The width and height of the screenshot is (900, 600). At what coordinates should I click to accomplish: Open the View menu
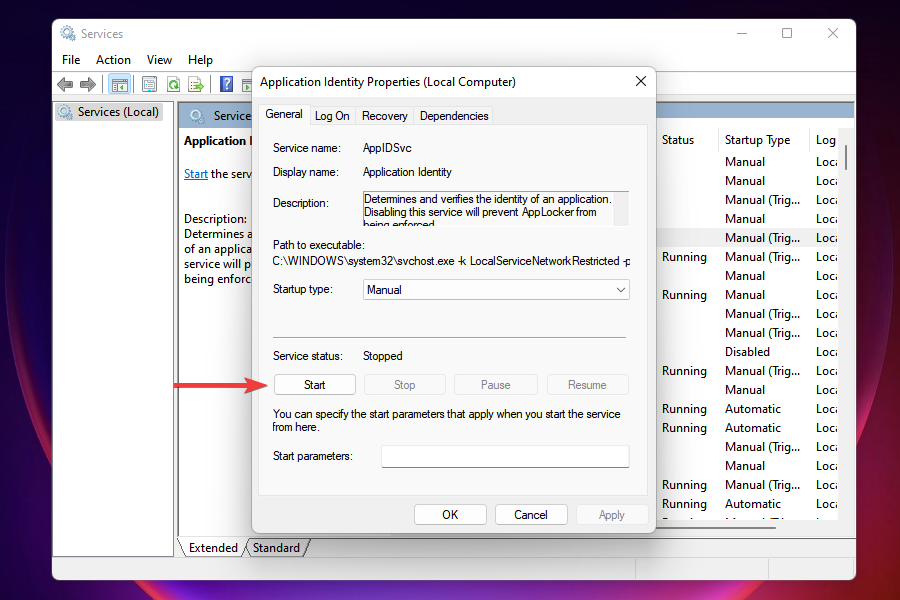pos(159,60)
